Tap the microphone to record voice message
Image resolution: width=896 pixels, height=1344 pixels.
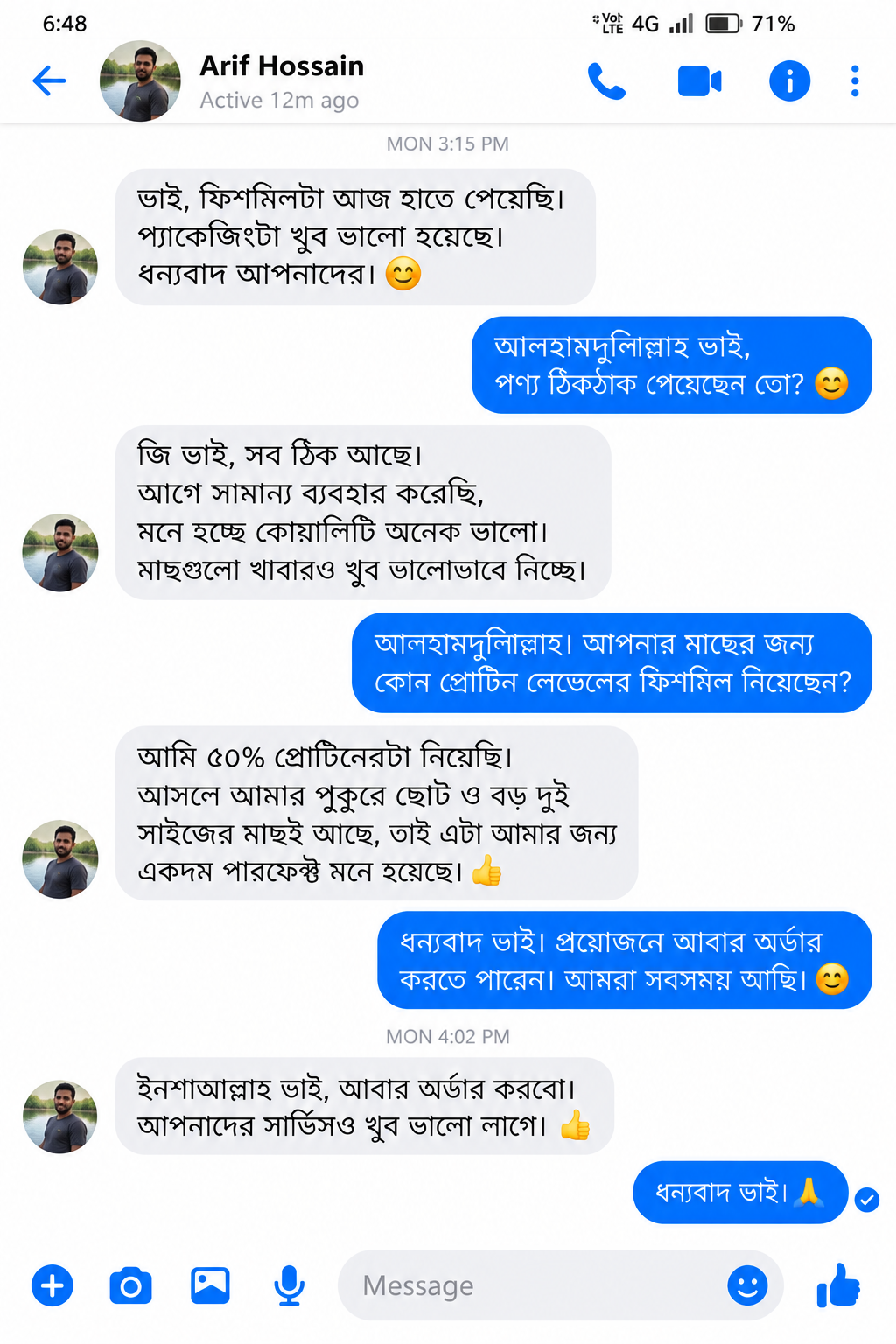289,1285
